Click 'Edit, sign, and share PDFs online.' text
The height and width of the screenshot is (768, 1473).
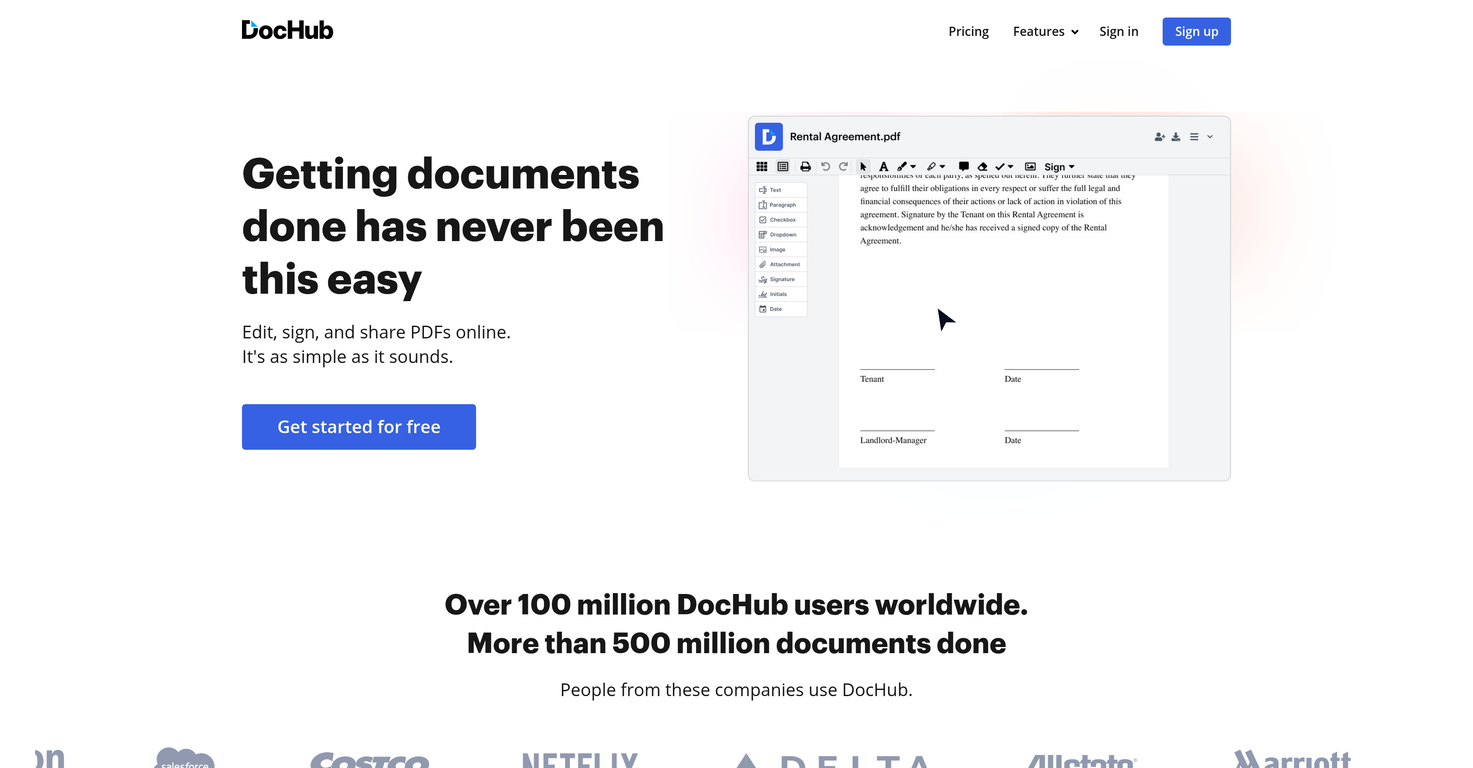coord(376,332)
